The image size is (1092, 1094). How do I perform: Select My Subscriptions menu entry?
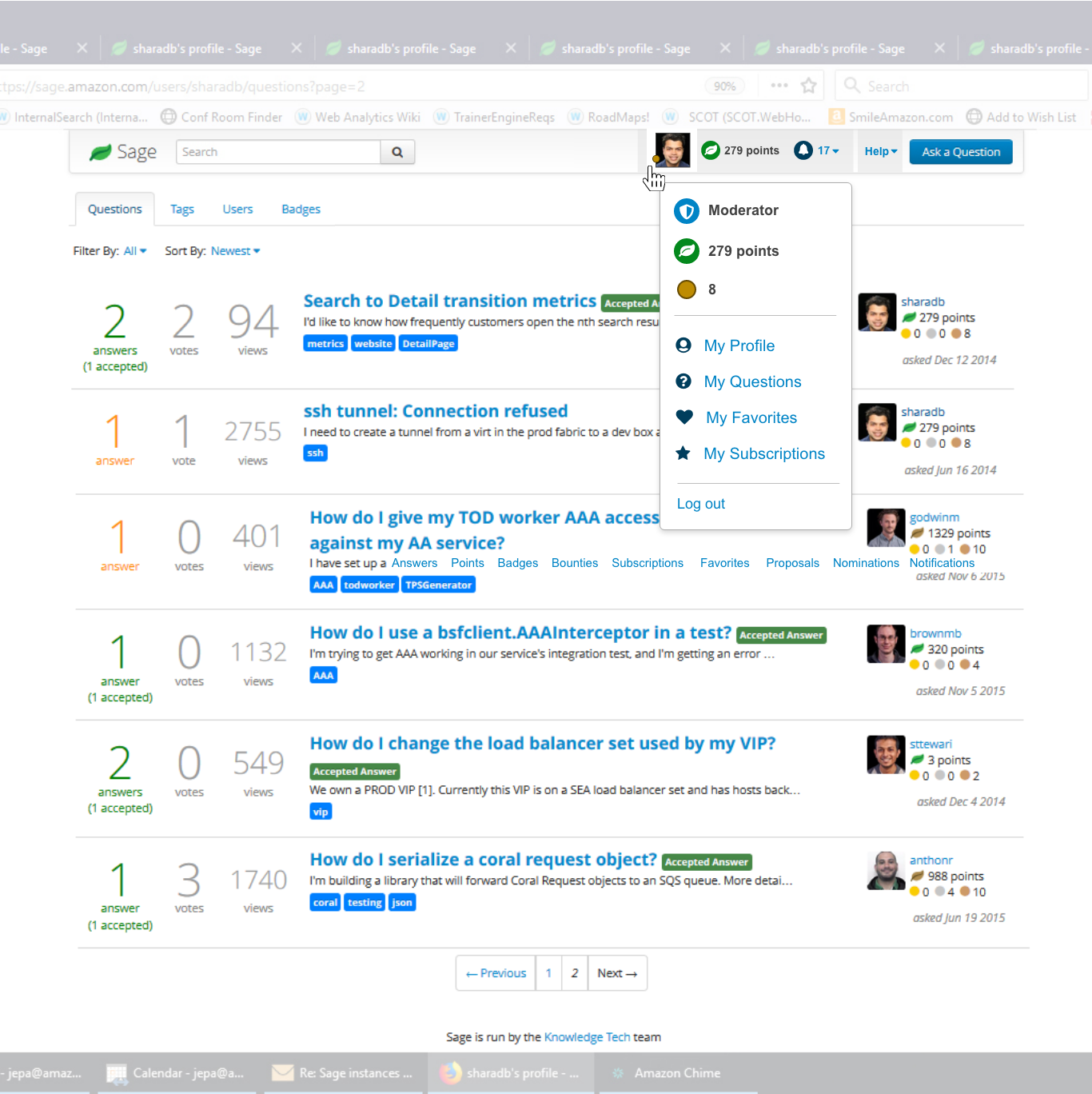[764, 453]
